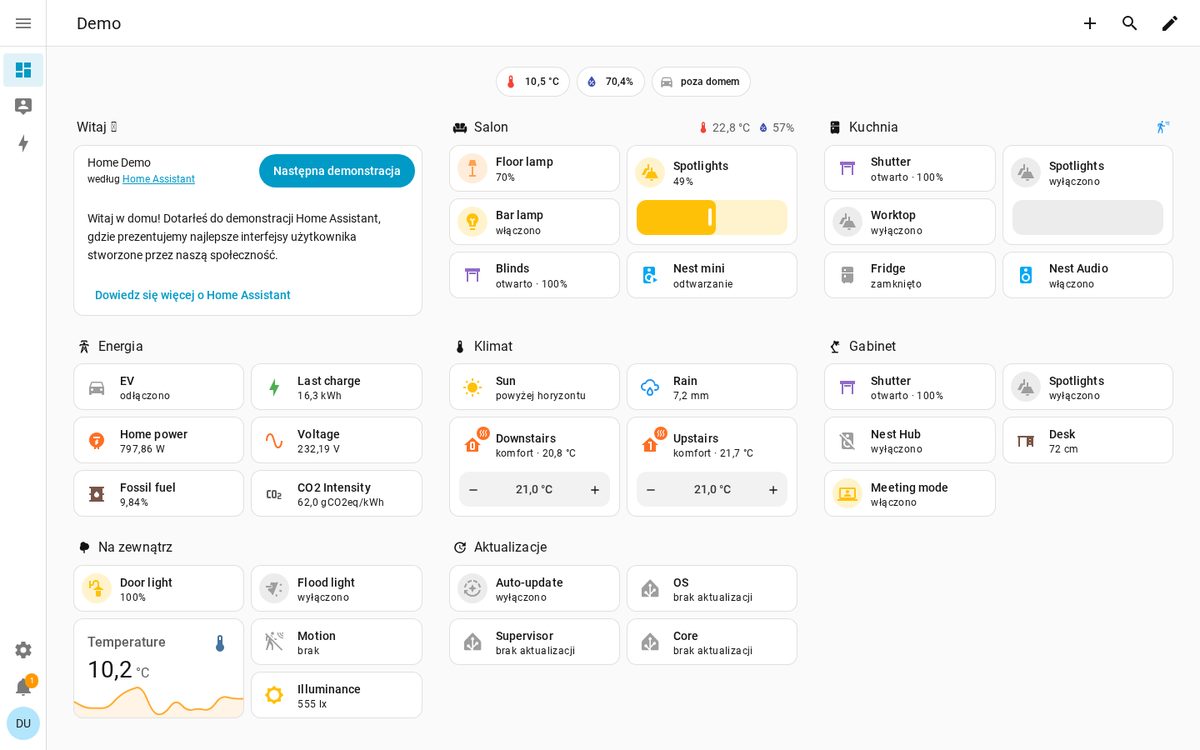Open the Supervisor update tile
The height and width of the screenshot is (750, 1200).
(x=535, y=642)
